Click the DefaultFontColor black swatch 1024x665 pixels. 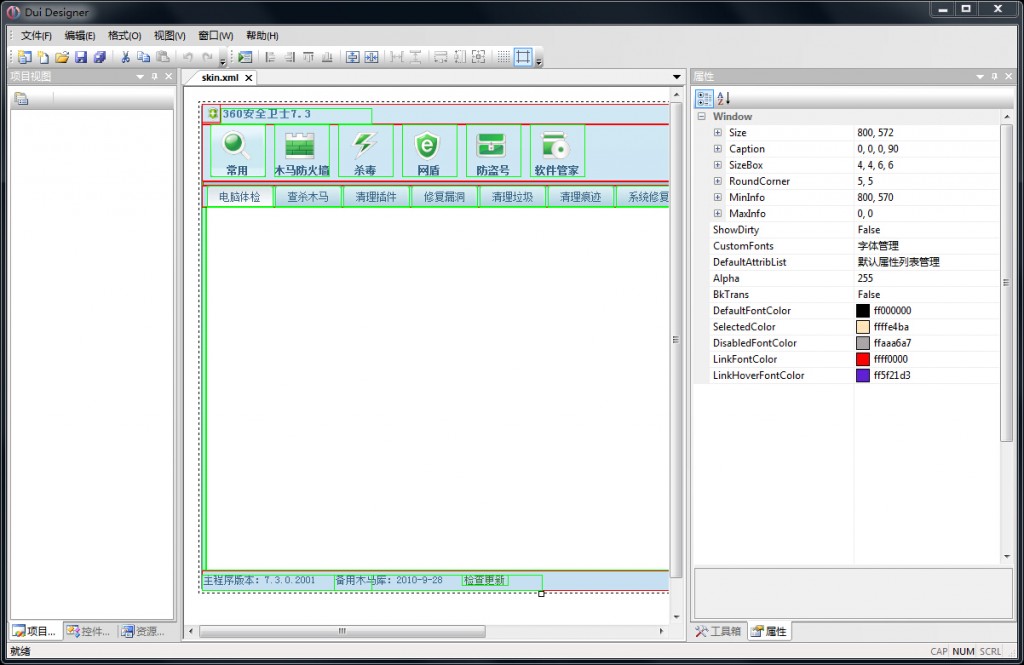pyautogui.click(x=863, y=311)
